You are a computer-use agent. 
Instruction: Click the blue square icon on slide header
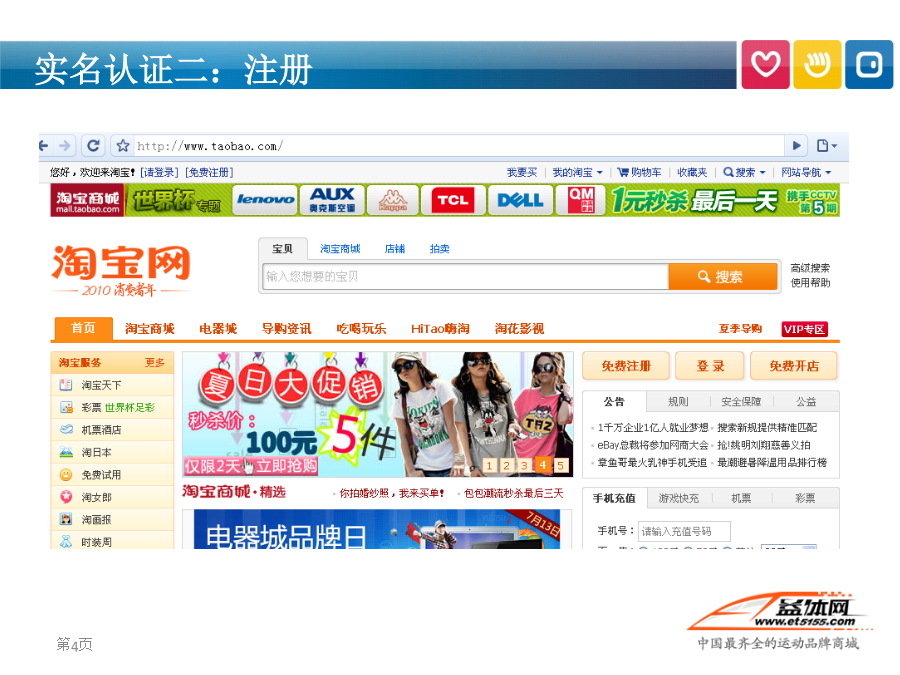[869, 64]
